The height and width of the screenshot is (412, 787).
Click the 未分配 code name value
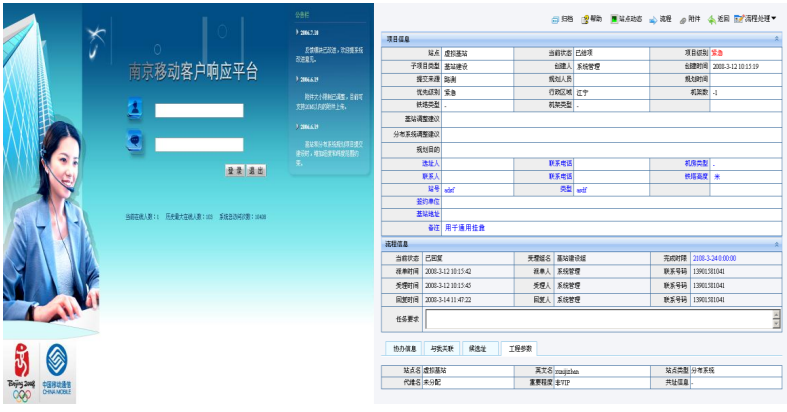[x=432, y=383]
